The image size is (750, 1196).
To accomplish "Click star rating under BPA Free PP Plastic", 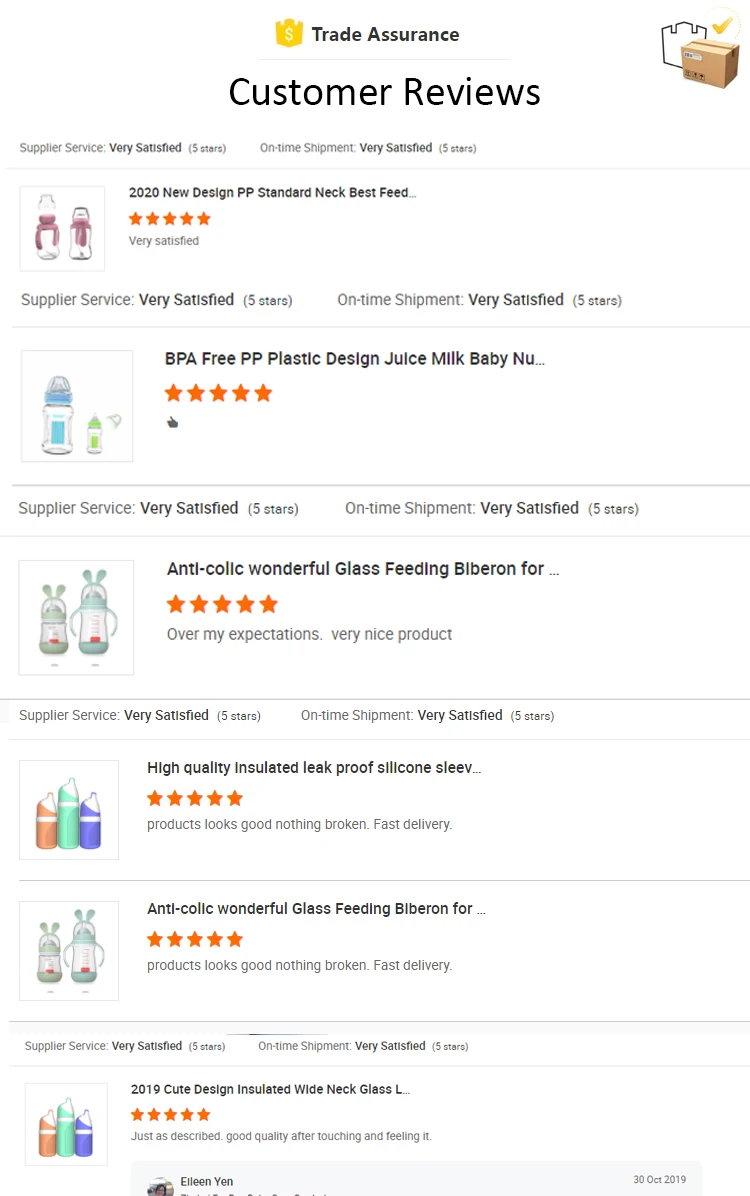I will [x=218, y=393].
